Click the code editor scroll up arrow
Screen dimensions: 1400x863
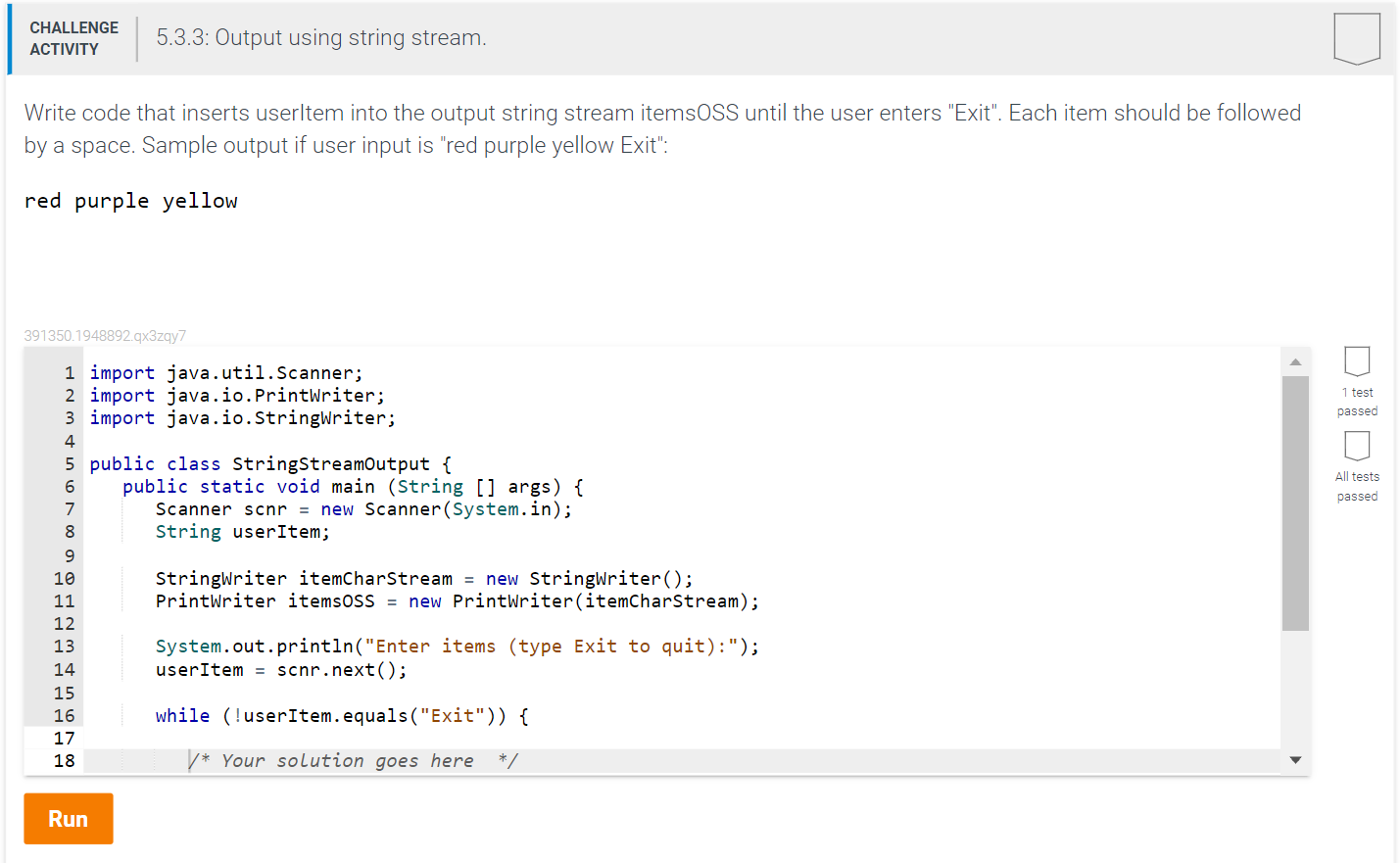click(1295, 362)
